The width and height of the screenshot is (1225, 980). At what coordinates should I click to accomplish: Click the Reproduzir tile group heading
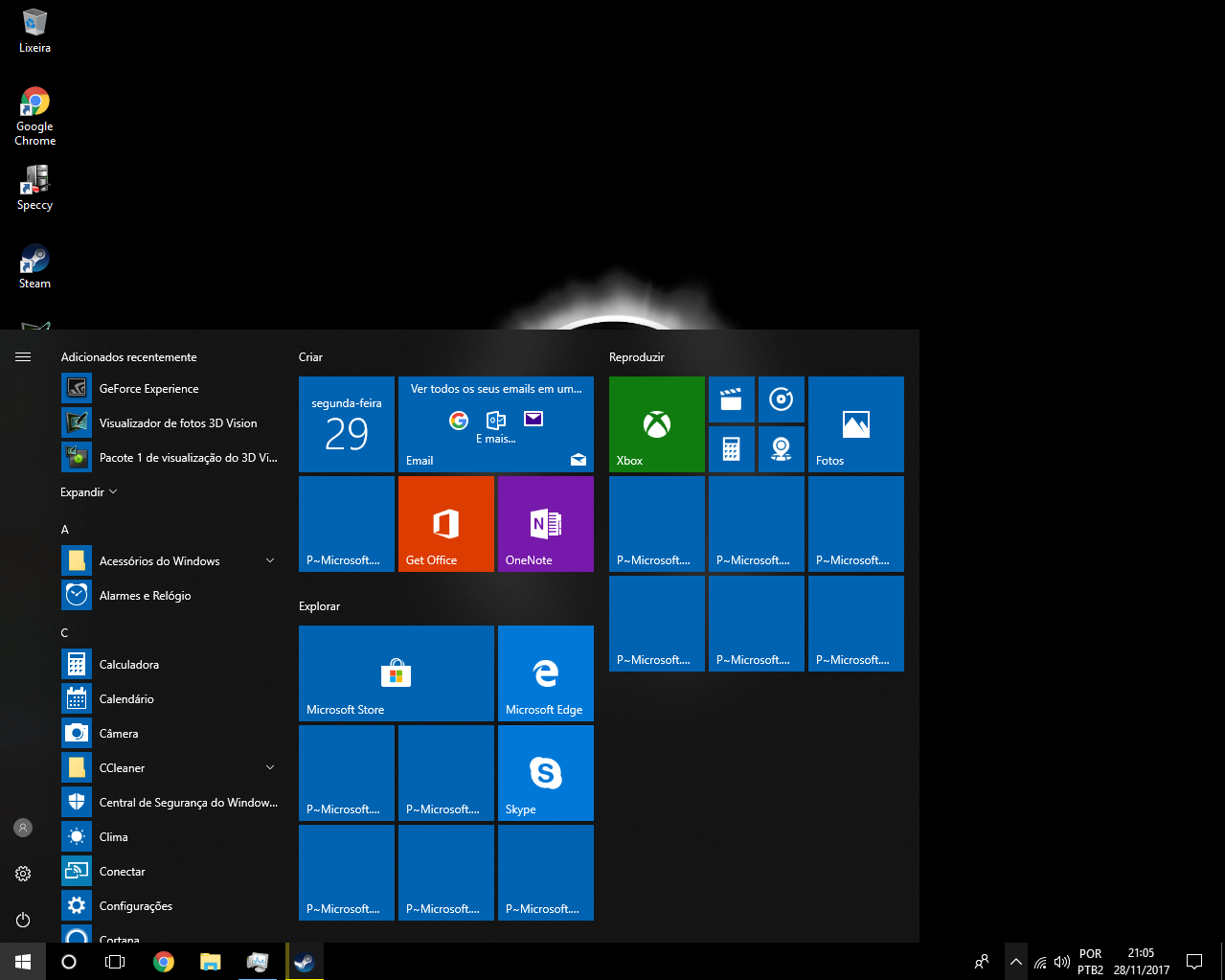(637, 357)
